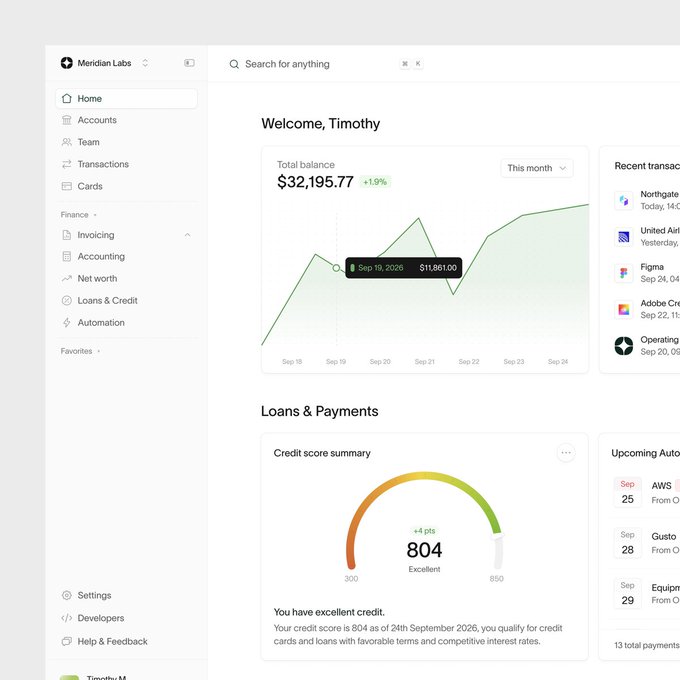The image size is (680, 680).
Task: Click the Cards credit card icon
Action: (66, 186)
